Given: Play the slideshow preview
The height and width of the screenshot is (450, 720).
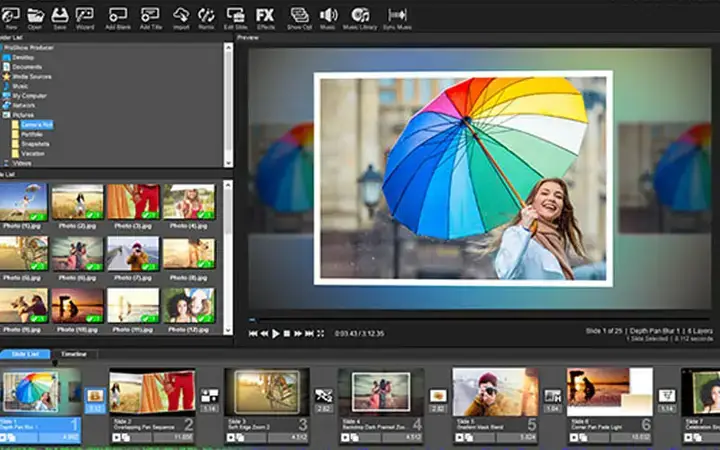Looking at the screenshot, I should pyautogui.click(x=276, y=333).
